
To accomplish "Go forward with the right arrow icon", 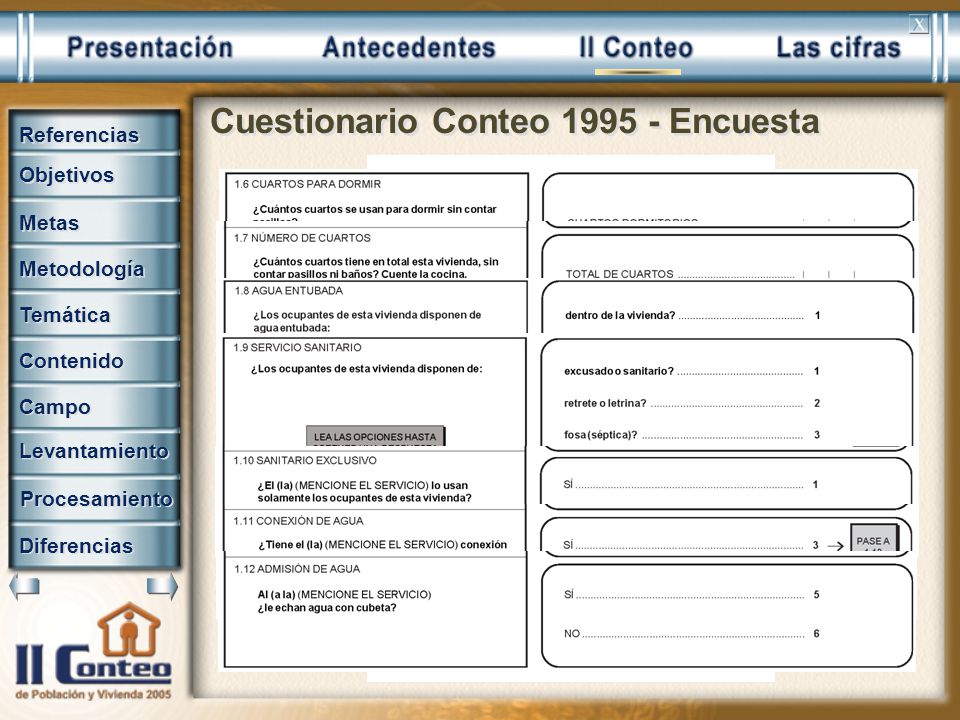I will tap(162, 587).
